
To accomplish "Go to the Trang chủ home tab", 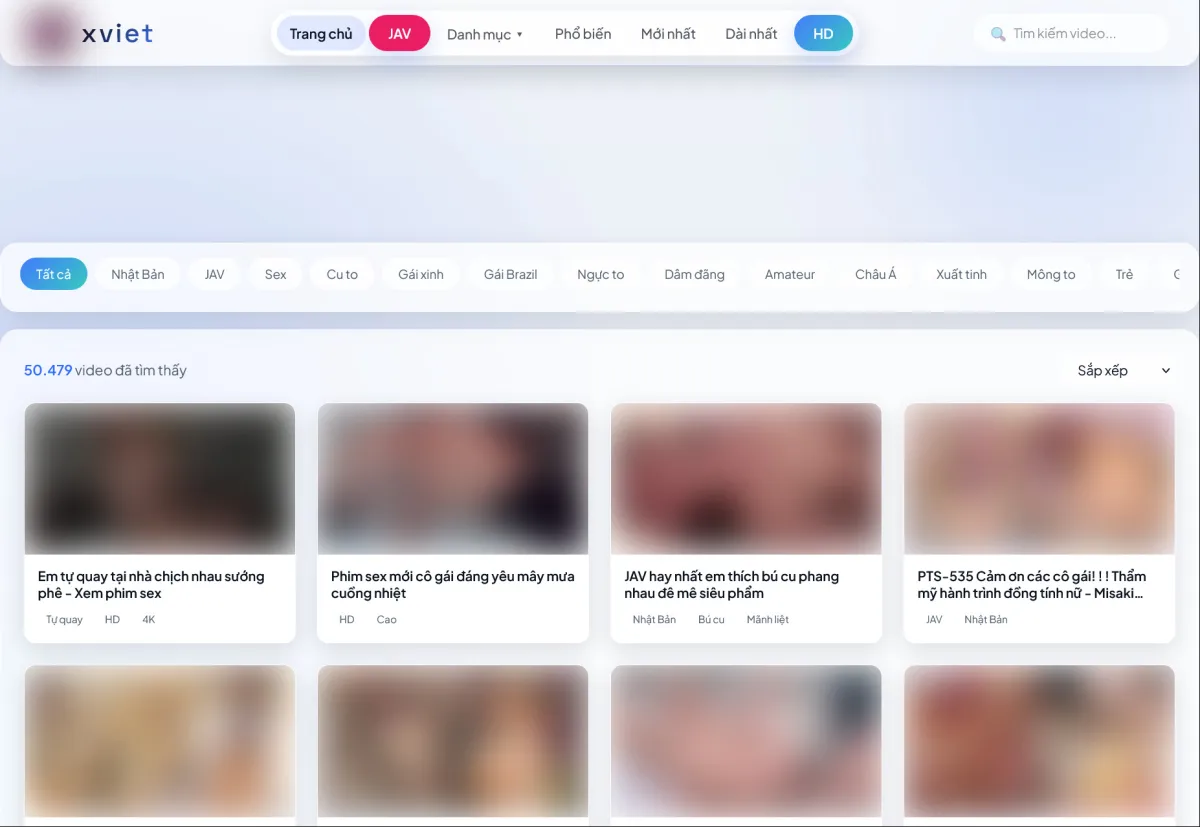I will click(x=320, y=34).
